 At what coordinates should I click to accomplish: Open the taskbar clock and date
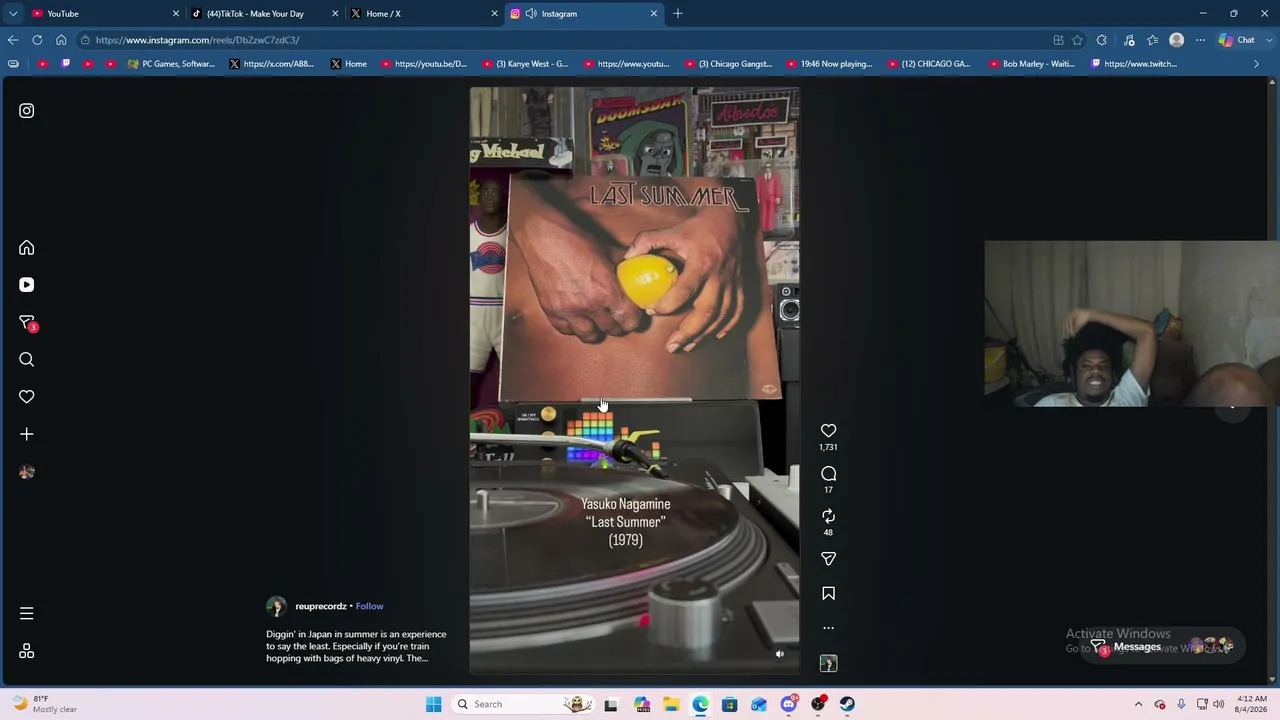[x=1252, y=704]
